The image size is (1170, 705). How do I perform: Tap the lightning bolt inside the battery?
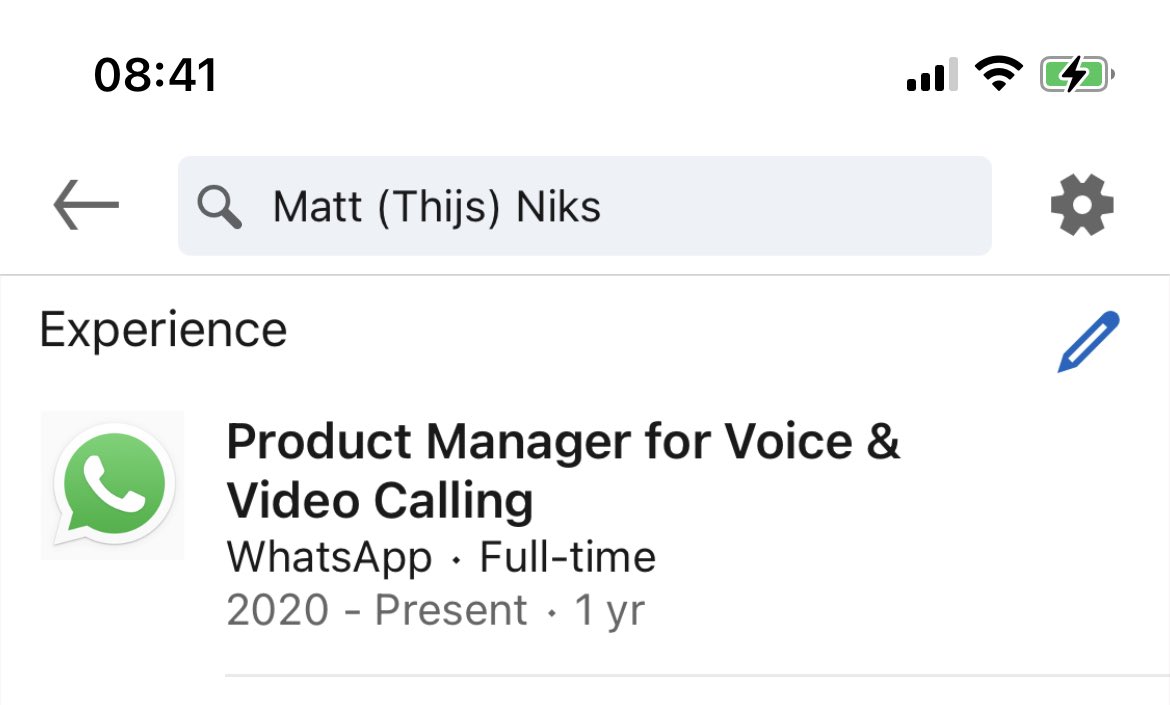(1074, 74)
